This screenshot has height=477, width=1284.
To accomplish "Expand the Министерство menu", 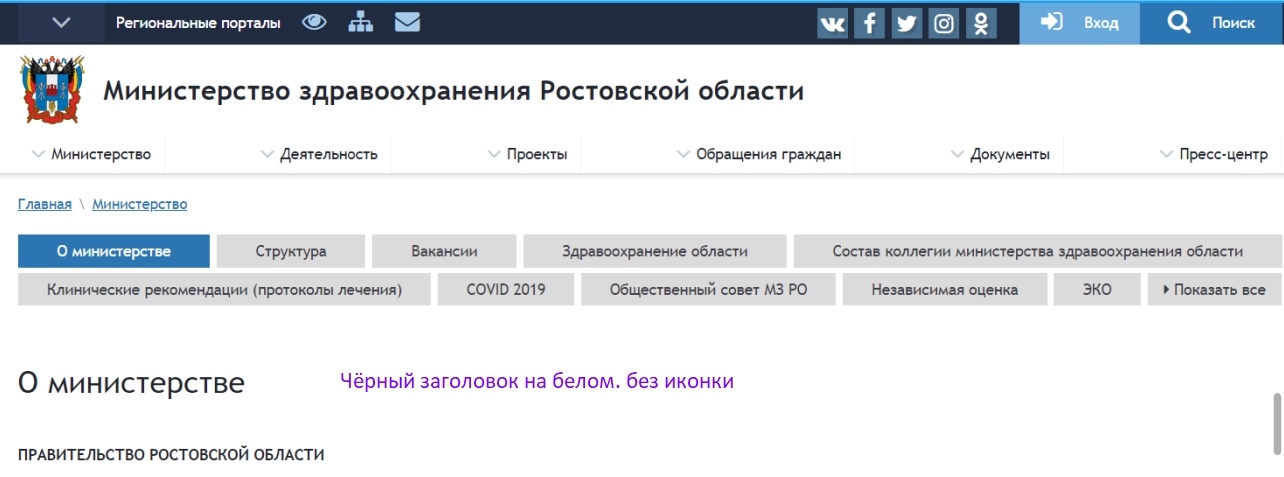I will 91,154.
